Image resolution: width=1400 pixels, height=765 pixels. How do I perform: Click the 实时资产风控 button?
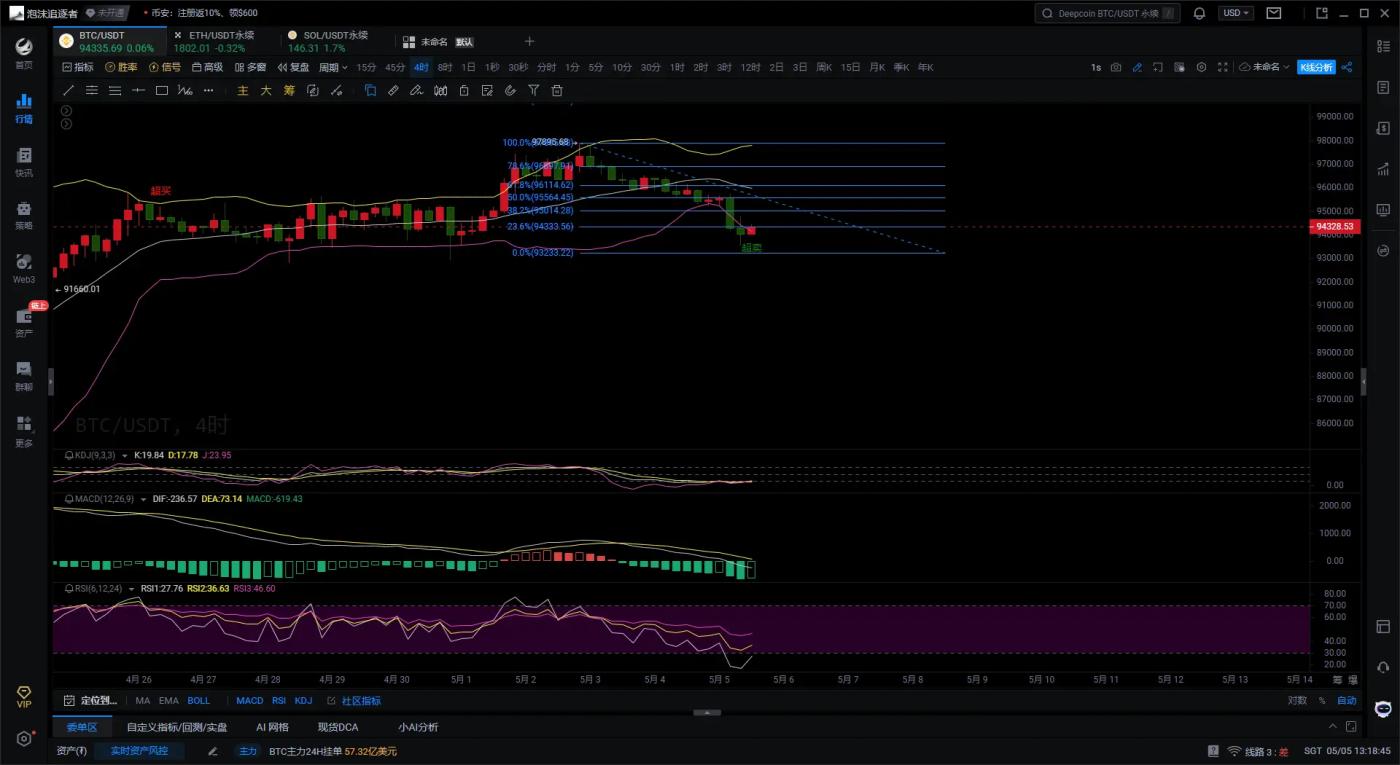point(139,751)
